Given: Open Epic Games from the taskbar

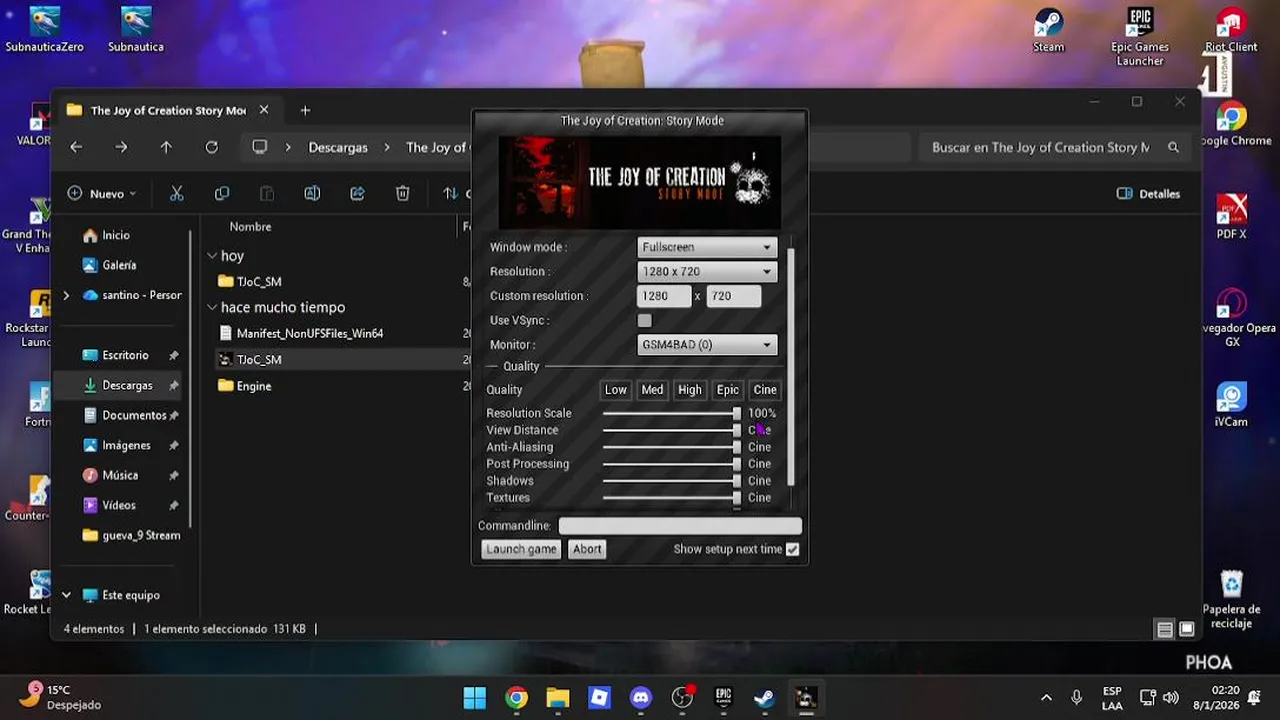Looking at the screenshot, I should (x=723, y=697).
